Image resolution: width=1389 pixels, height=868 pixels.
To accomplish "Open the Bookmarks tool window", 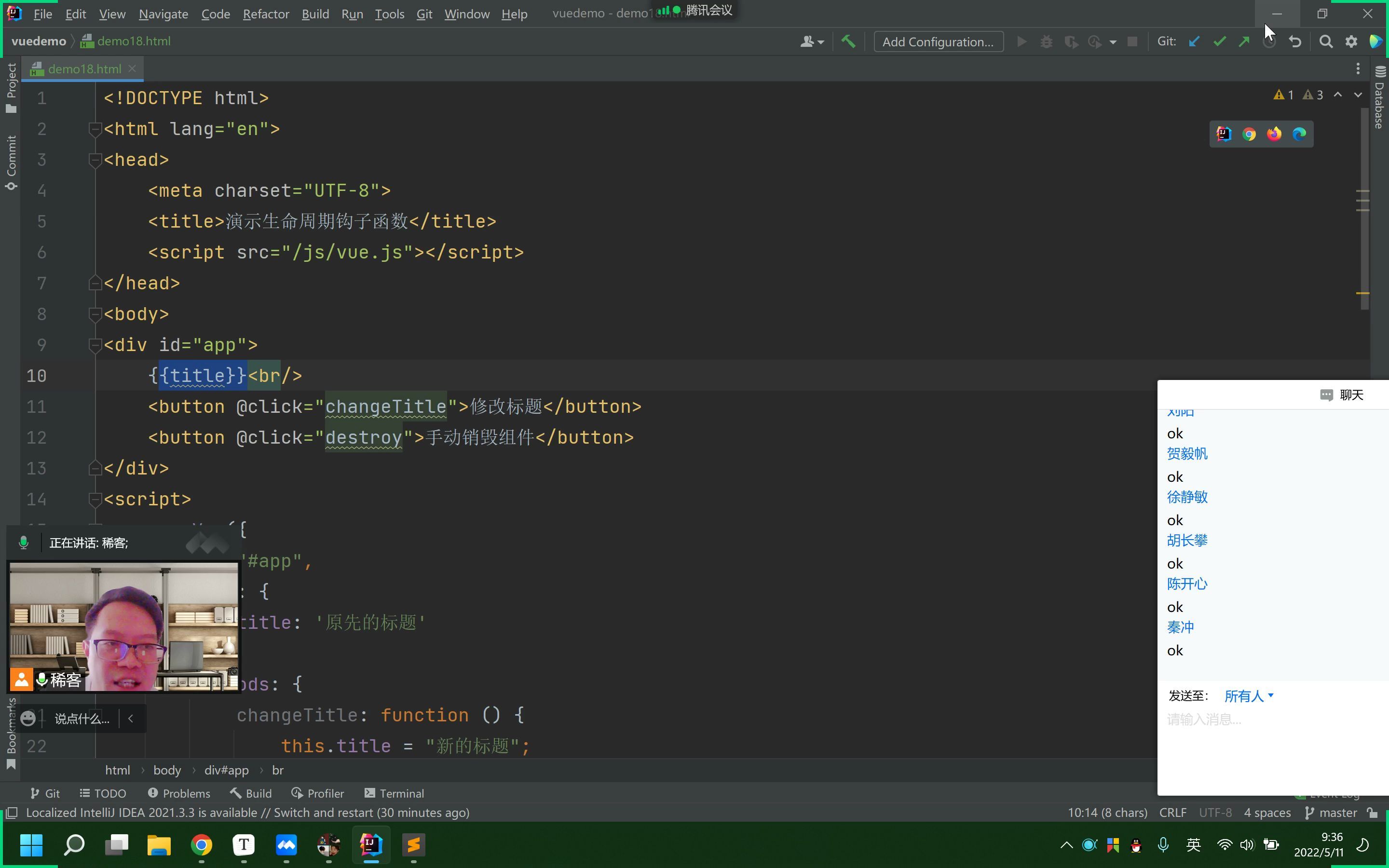I will 11,733.
